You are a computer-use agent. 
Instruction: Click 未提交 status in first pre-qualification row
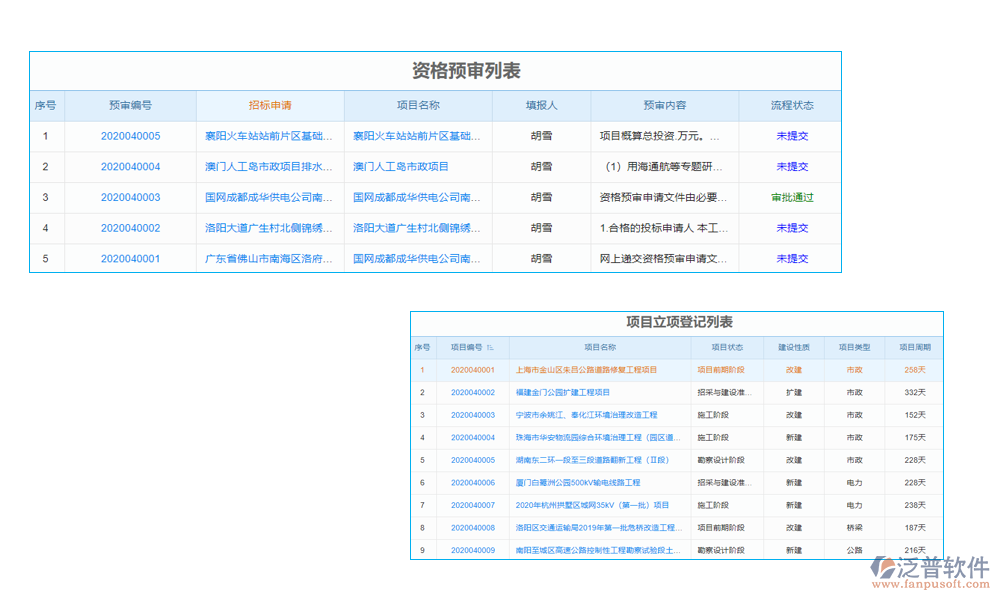point(789,136)
